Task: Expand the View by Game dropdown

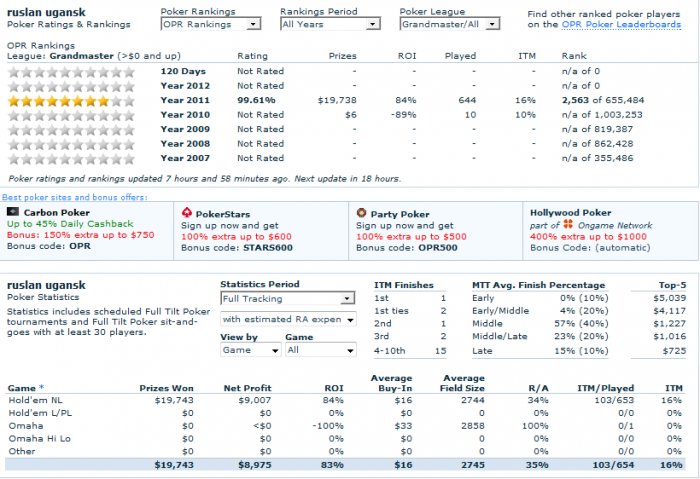Action: tap(250, 350)
